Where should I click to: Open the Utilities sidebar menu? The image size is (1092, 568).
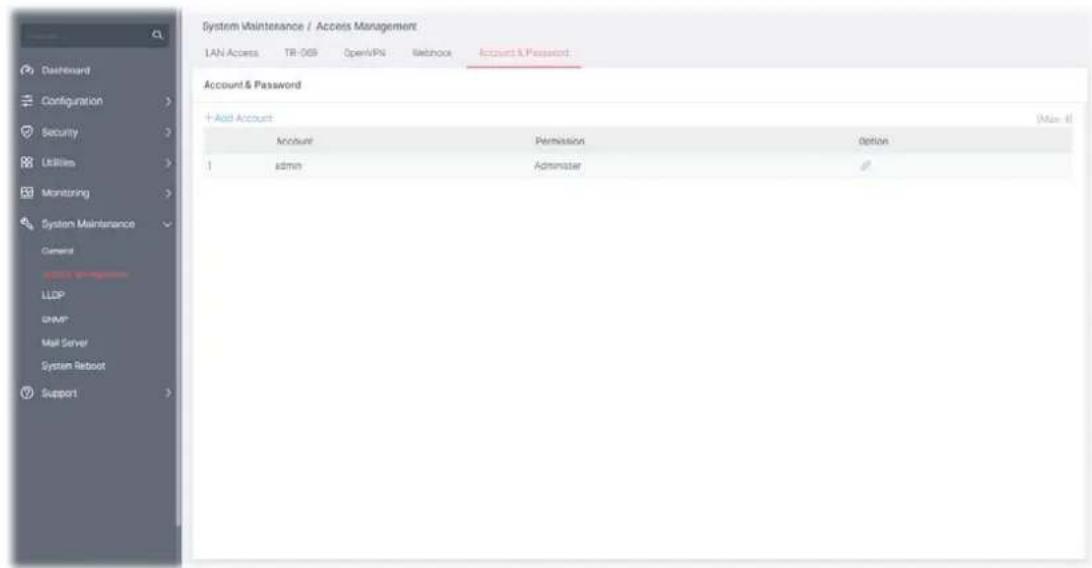58,162
